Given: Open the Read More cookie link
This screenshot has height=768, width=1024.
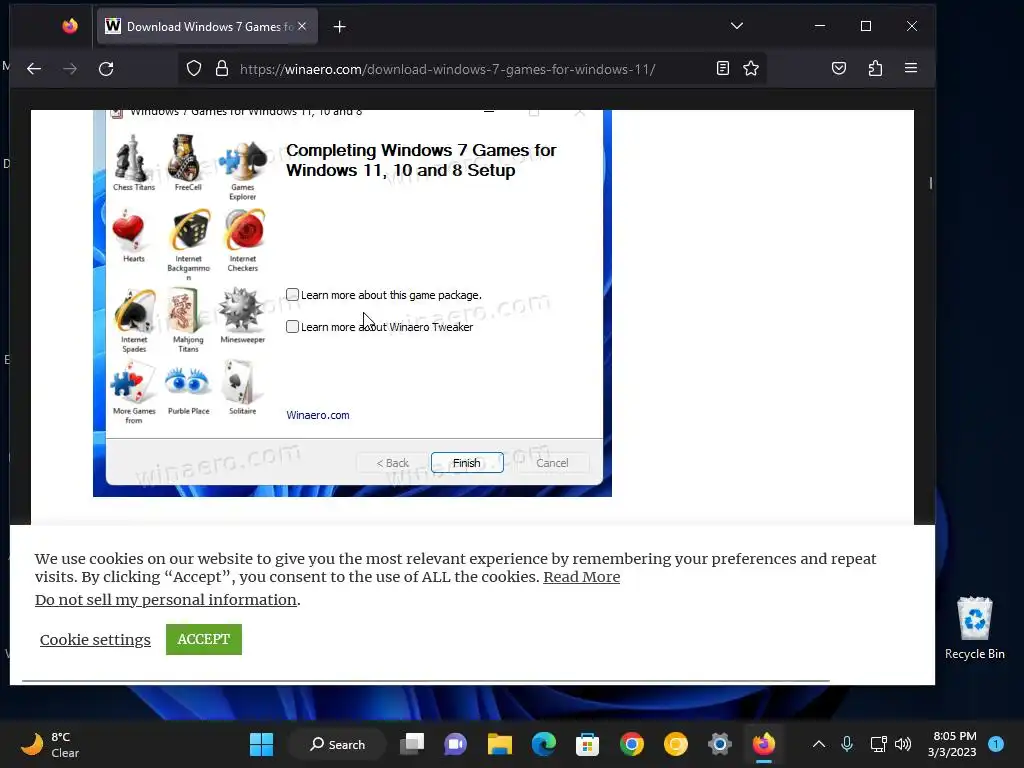Looking at the screenshot, I should pyautogui.click(x=581, y=577).
